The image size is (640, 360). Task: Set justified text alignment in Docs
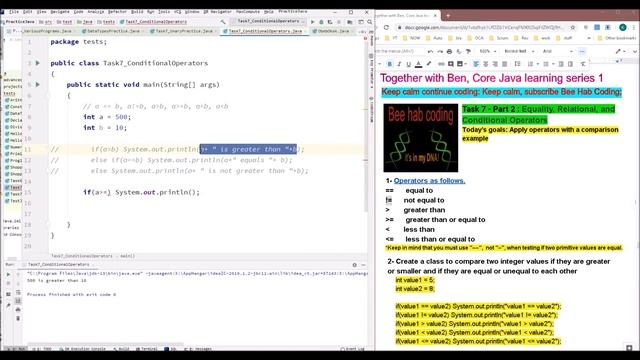click(x=504, y=64)
